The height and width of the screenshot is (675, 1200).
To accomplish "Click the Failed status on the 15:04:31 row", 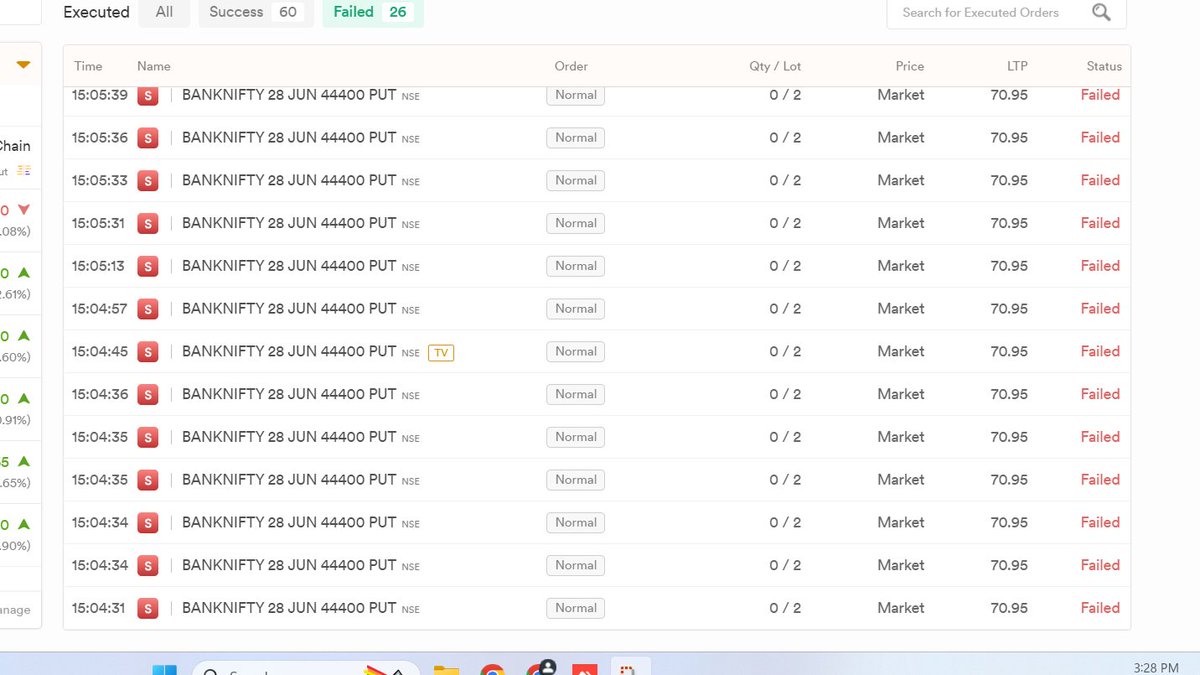I will (1100, 608).
